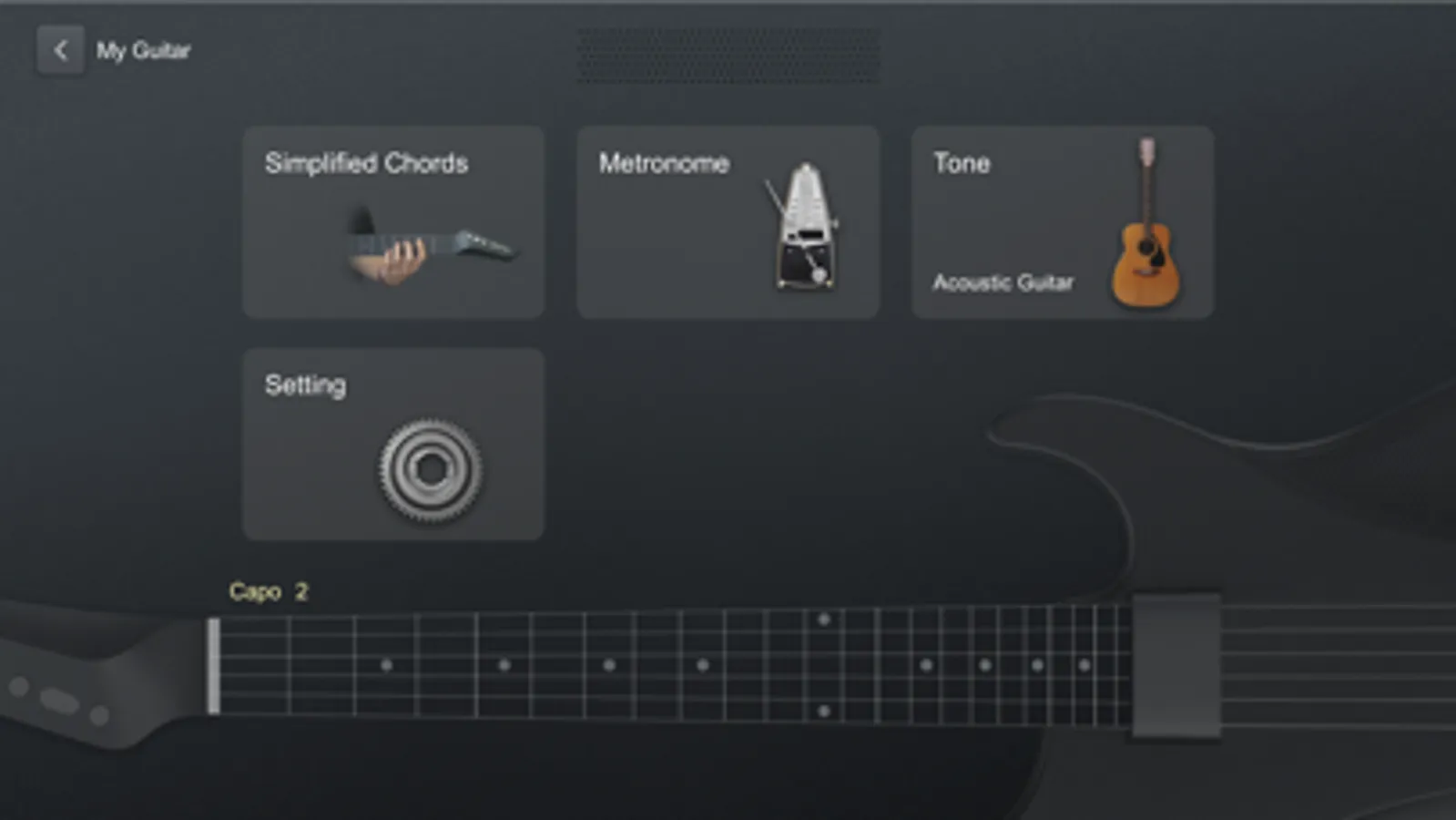Click the capo bar at the nut
This screenshot has width=1456, height=820.
pyautogui.click(x=213, y=665)
